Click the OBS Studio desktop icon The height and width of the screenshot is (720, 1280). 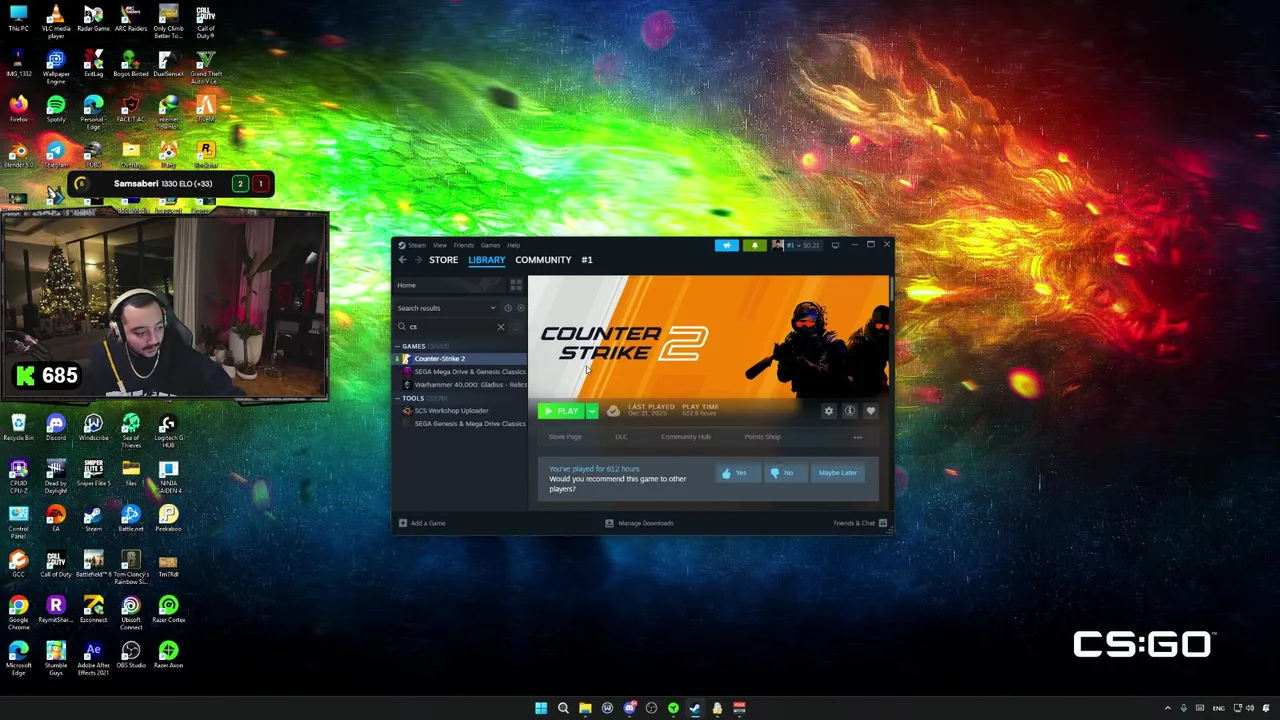coord(131,656)
